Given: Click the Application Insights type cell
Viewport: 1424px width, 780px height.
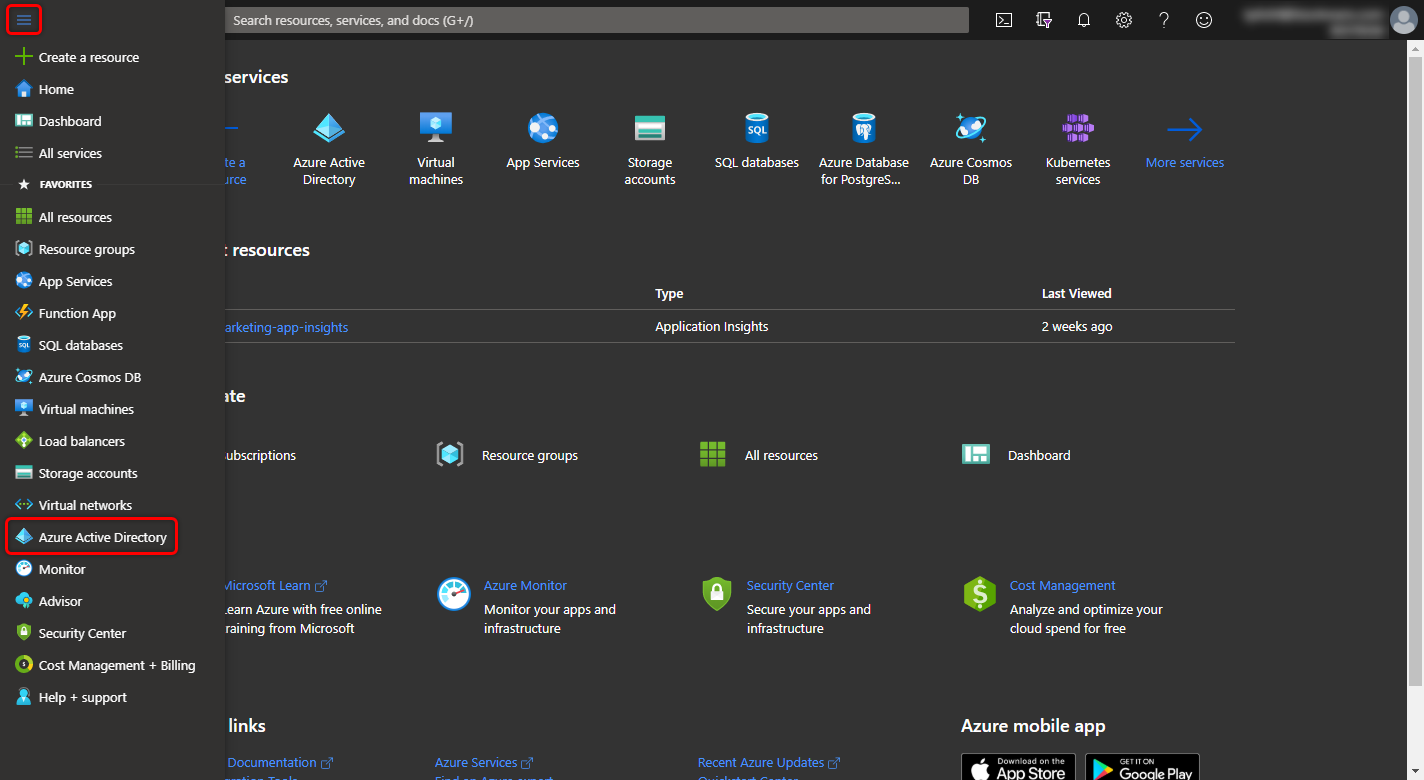Looking at the screenshot, I should [712, 327].
